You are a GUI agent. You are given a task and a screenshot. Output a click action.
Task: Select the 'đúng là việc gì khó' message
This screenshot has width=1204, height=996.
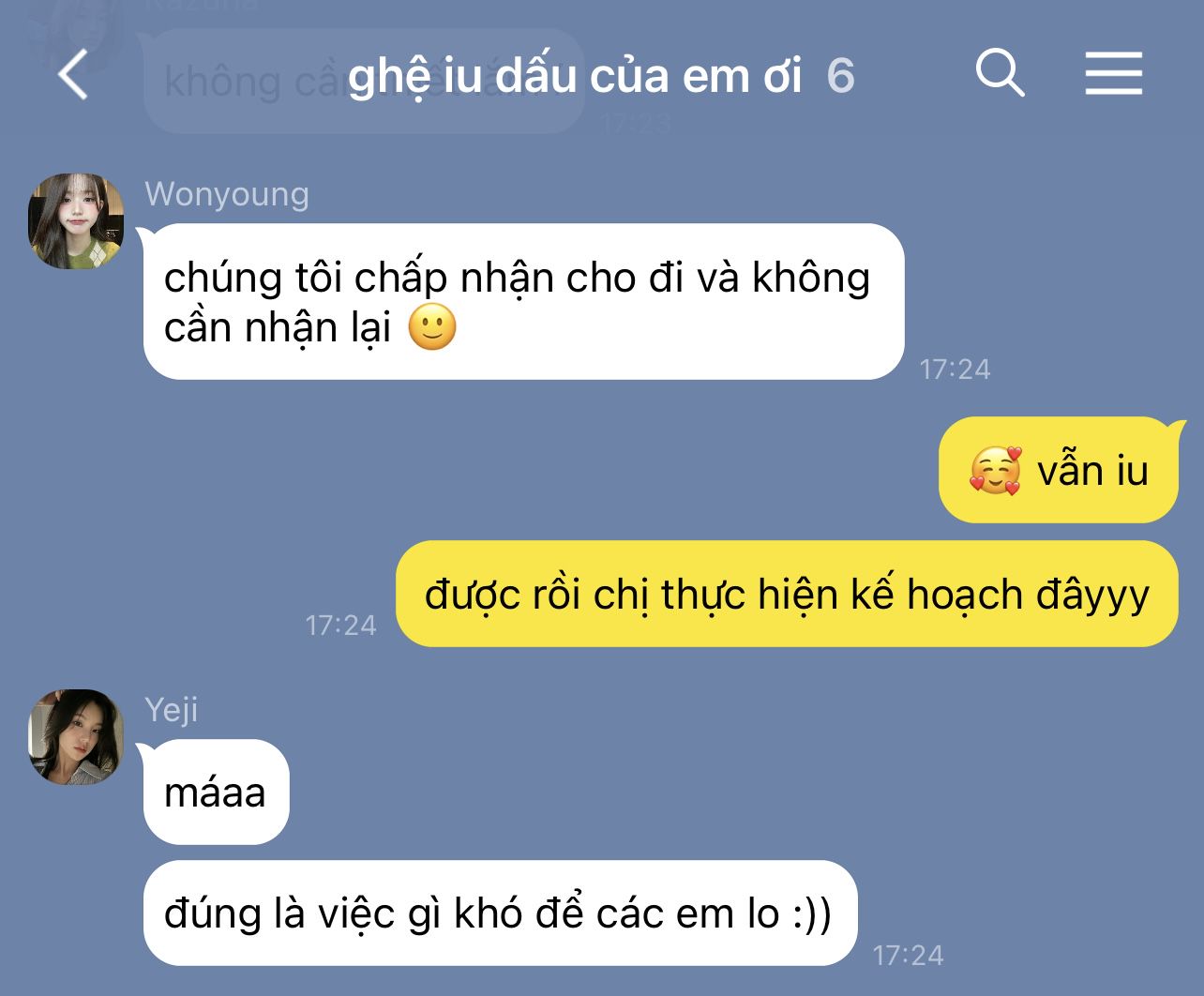[500, 913]
